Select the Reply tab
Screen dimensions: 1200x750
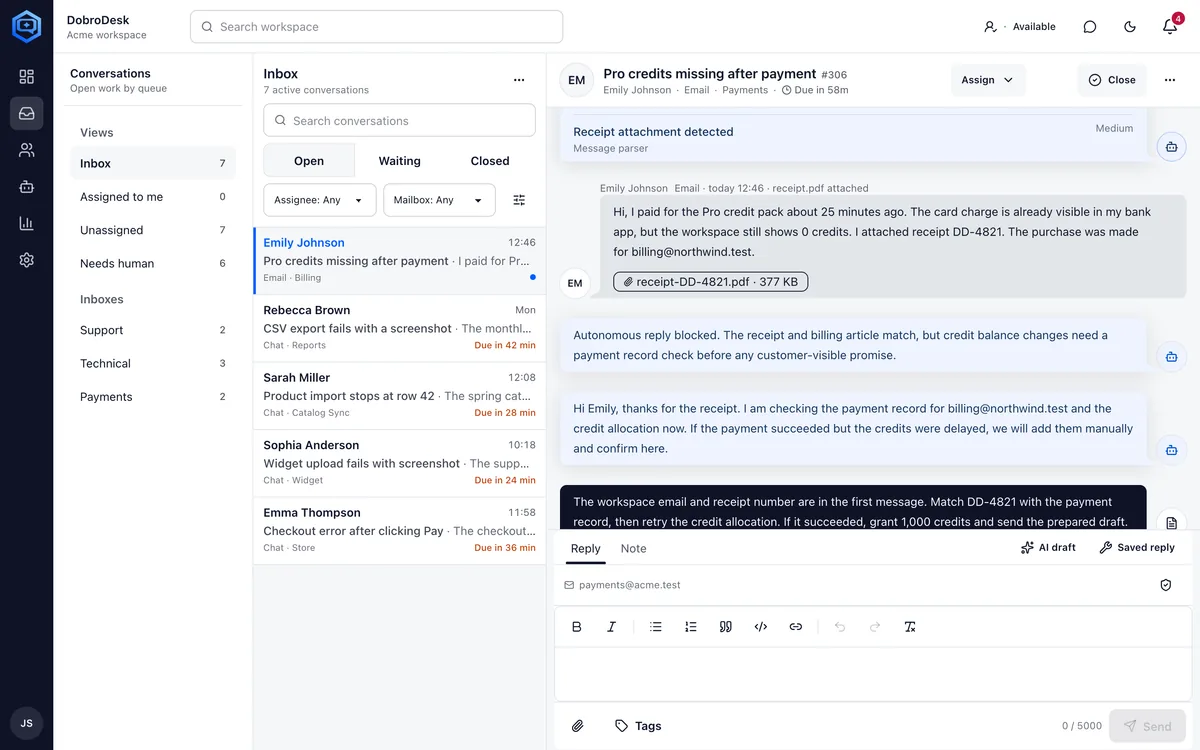pyautogui.click(x=586, y=548)
